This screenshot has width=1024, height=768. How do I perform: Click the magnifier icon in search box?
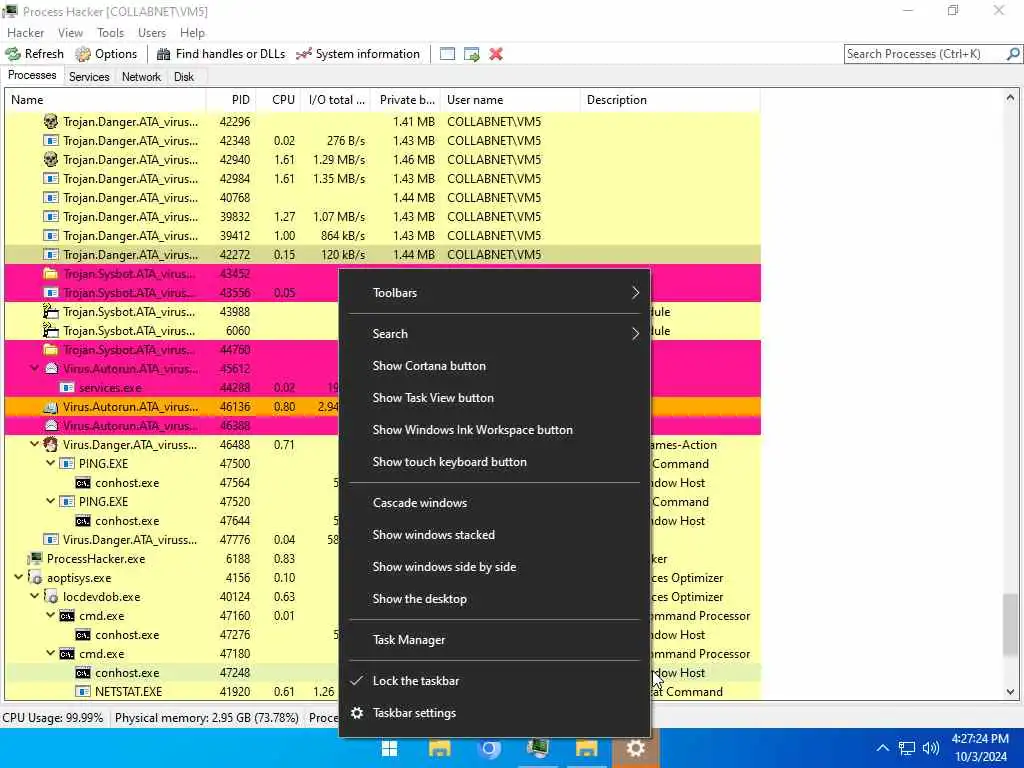point(1013,54)
